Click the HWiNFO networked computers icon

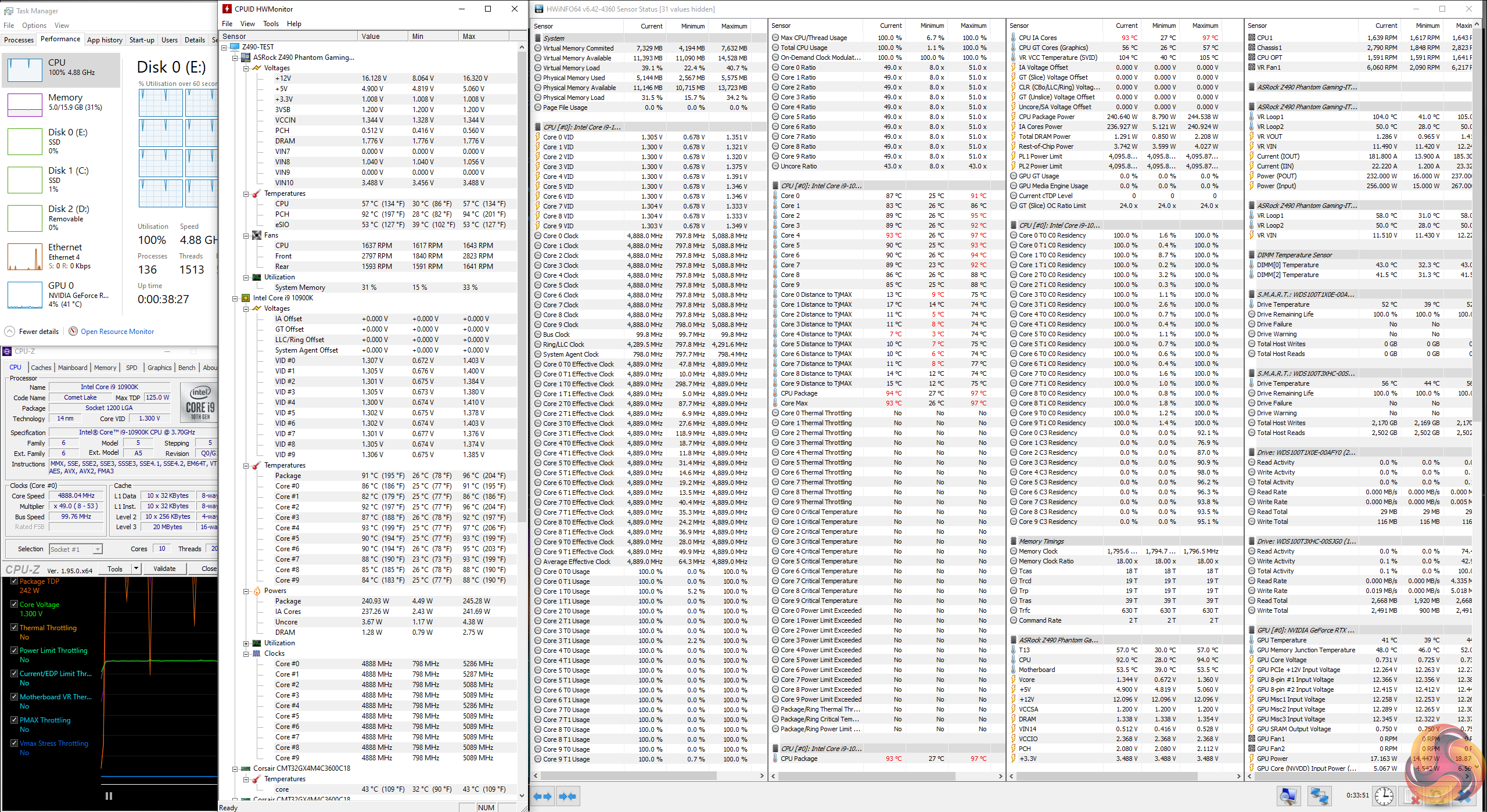(x=1319, y=796)
